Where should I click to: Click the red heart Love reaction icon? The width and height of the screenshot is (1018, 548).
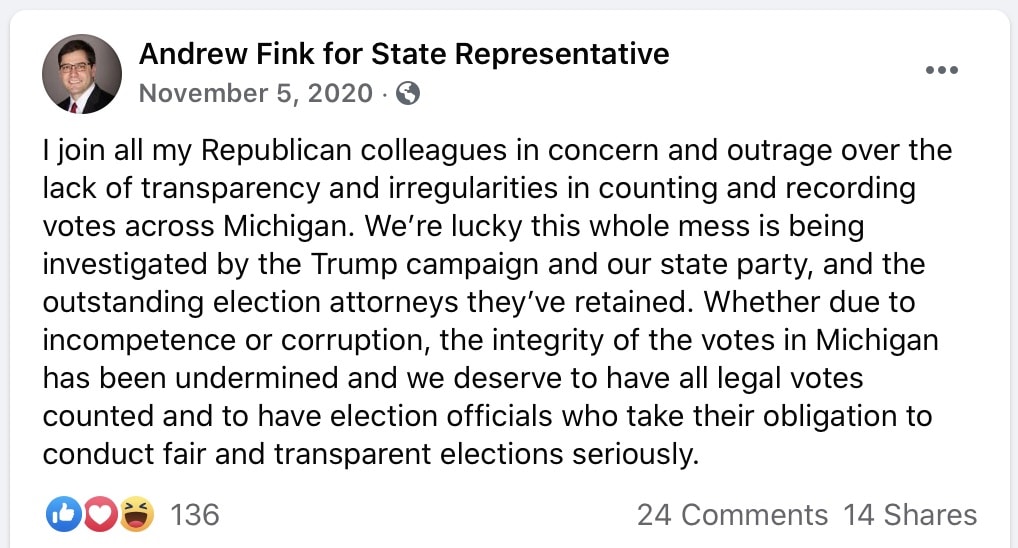[100, 514]
